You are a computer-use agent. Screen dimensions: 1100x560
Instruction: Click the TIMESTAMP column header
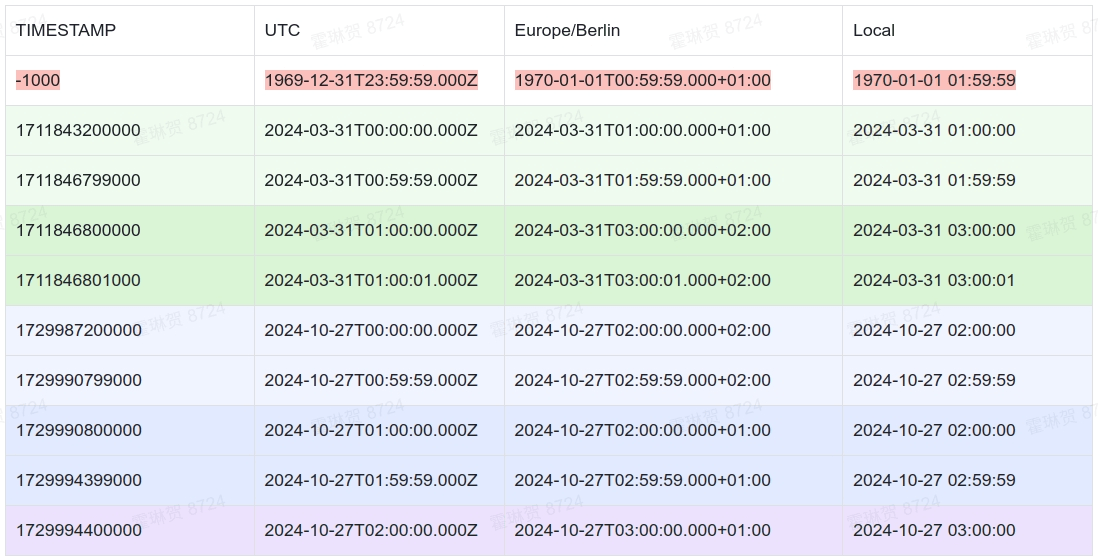(x=66, y=30)
